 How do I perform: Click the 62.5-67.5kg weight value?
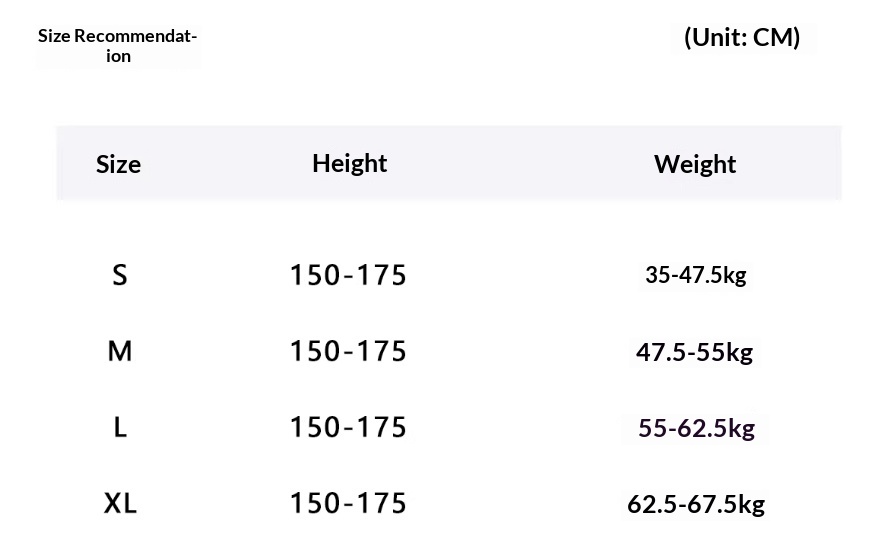(696, 504)
